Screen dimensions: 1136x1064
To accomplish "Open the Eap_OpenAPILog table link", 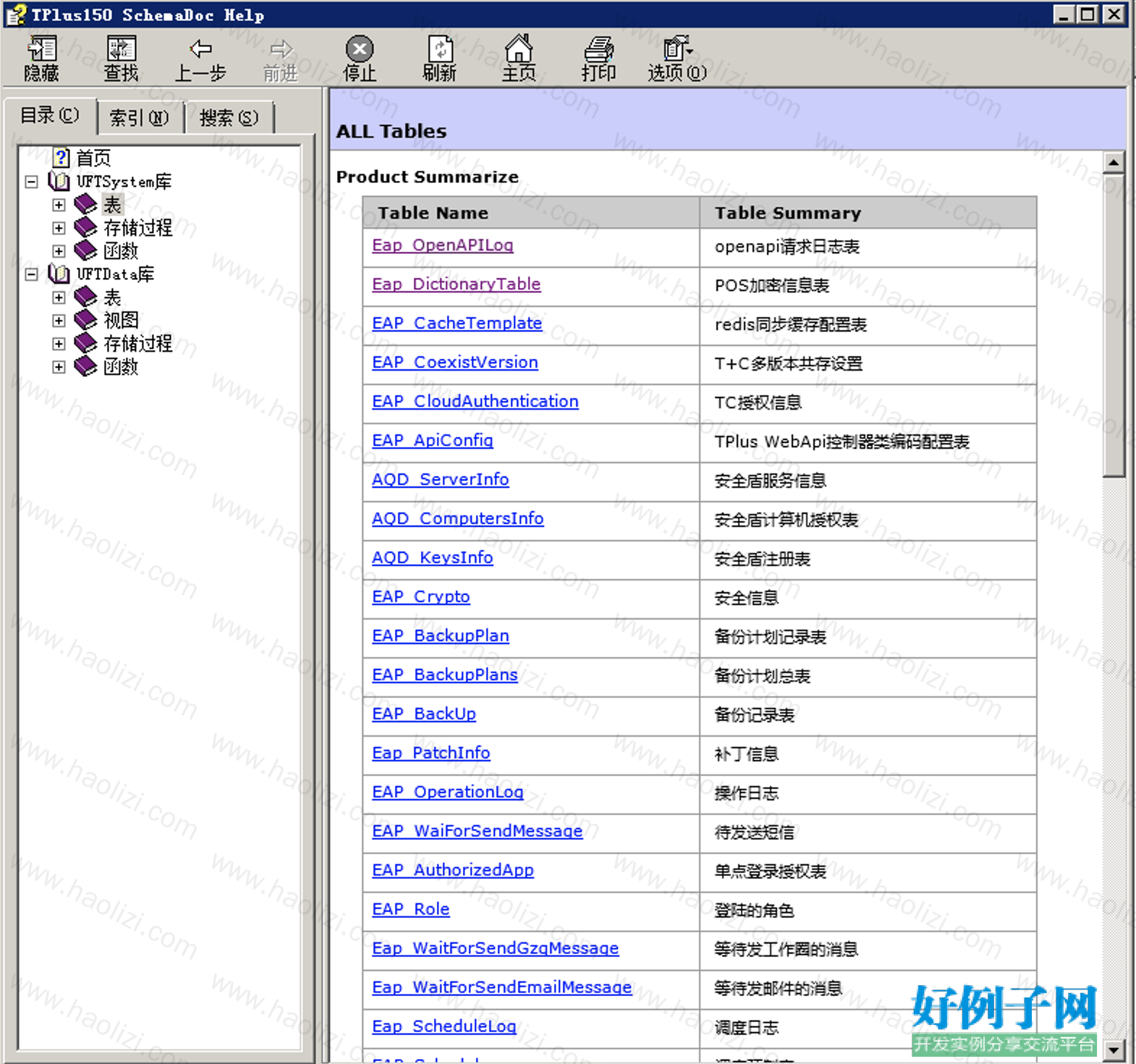I will point(443,245).
